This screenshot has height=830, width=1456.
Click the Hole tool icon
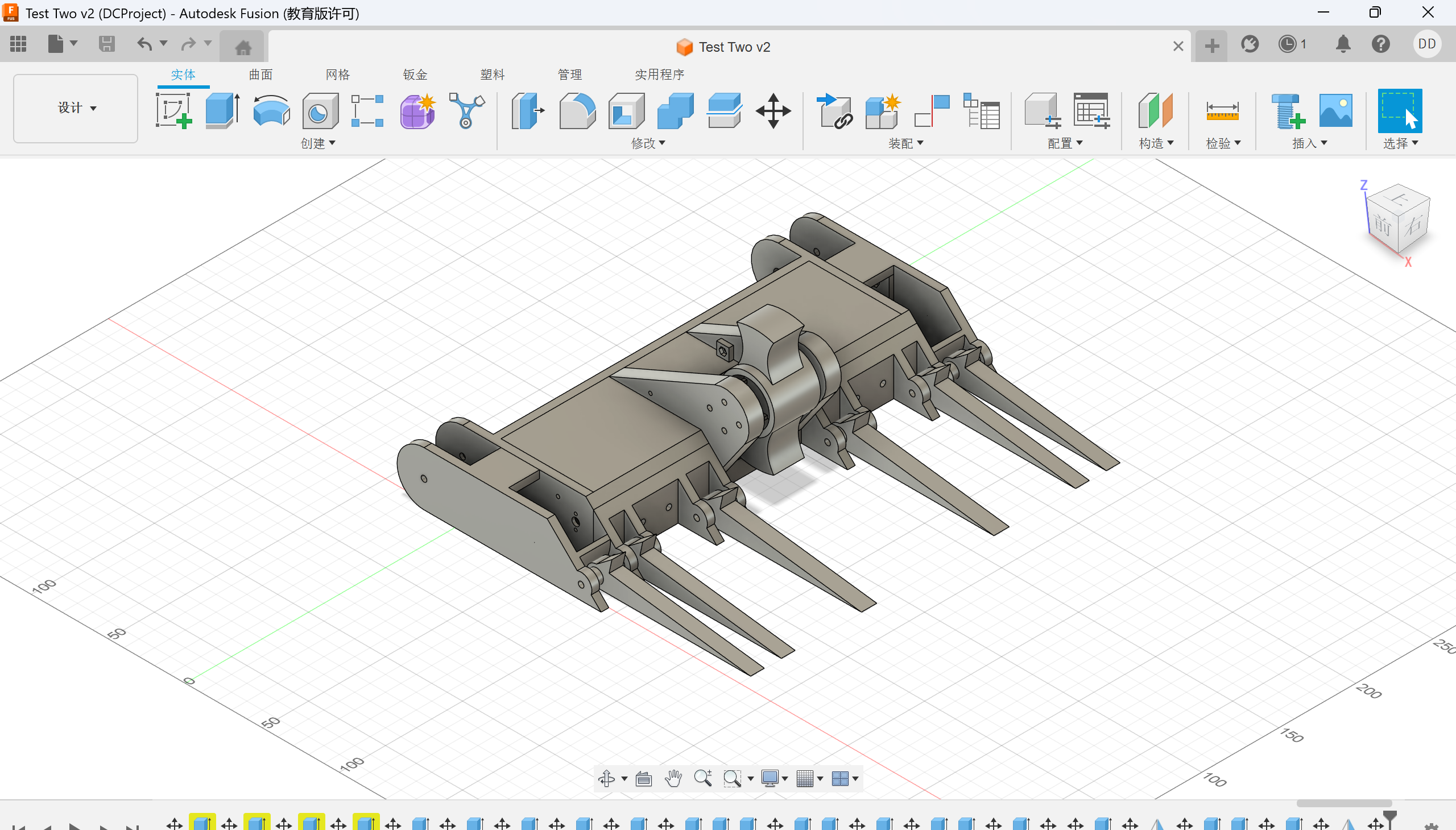tap(320, 110)
